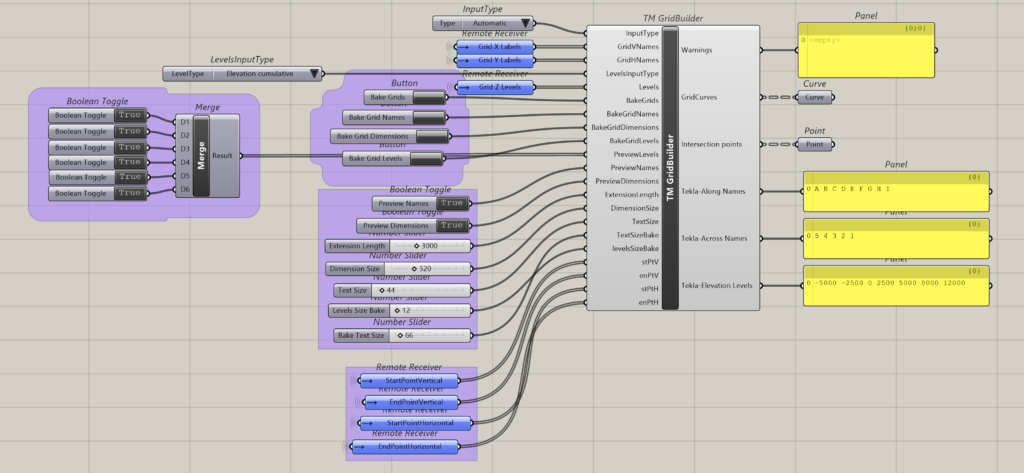This screenshot has height=473, width=1024.
Task: Toggle the Boolean Toggle wired to Merge D1
Action: point(130,116)
